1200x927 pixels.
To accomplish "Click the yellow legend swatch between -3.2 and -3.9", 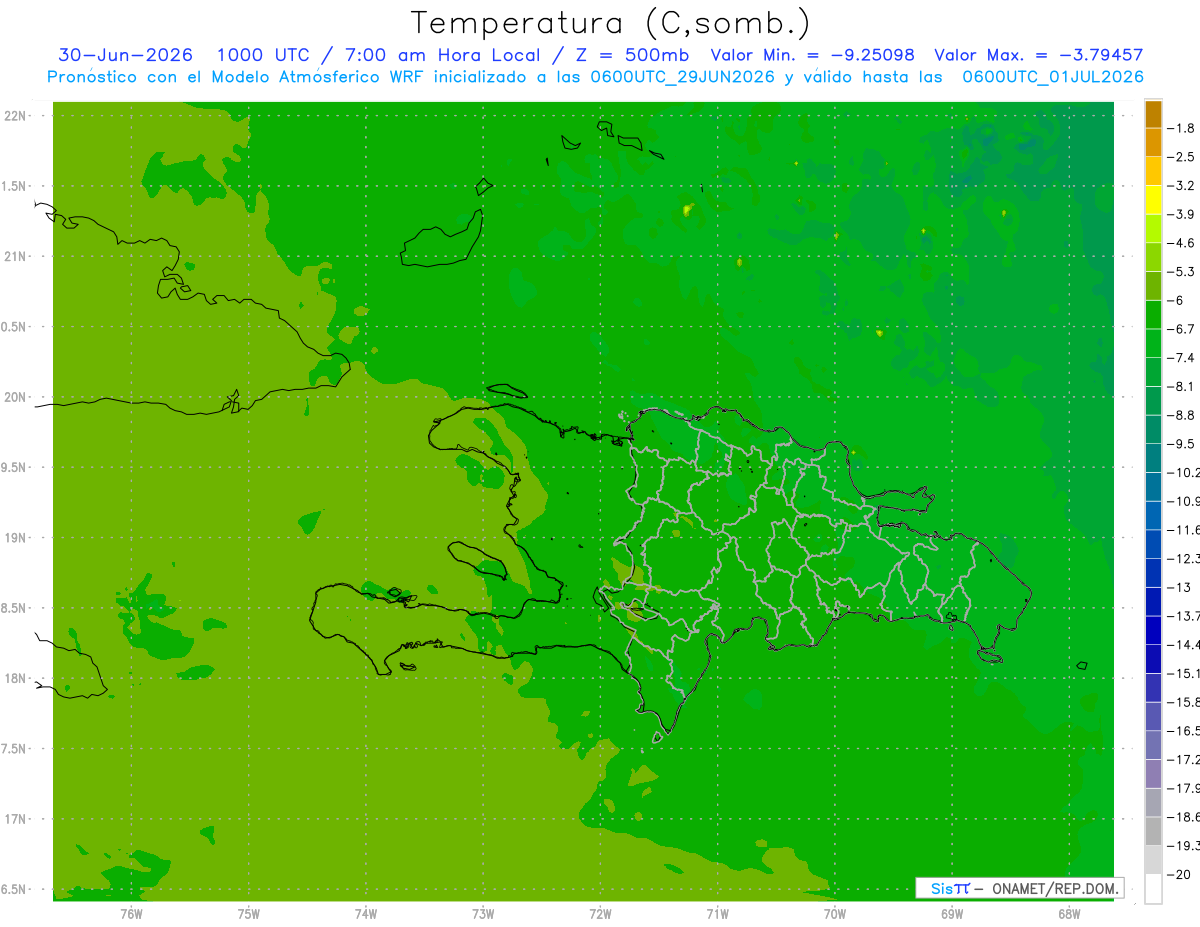I will (1153, 200).
